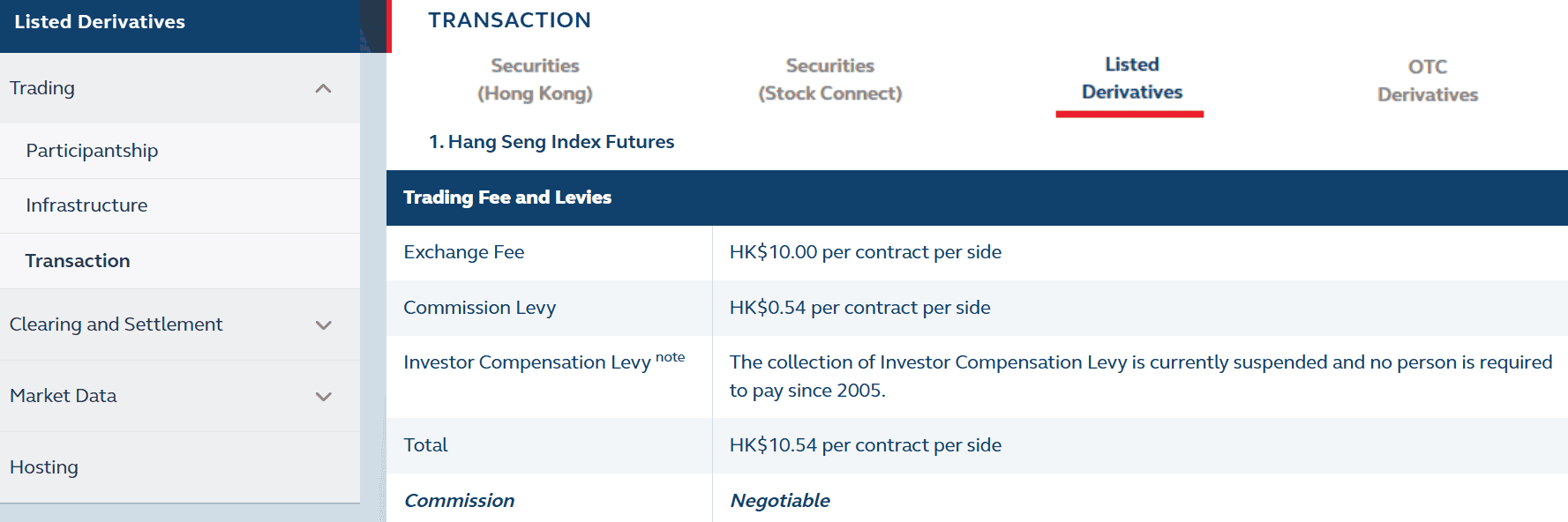Open the Infrastructure page
The height and width of the screenshot is (522, 1568).
click(86, 205)
